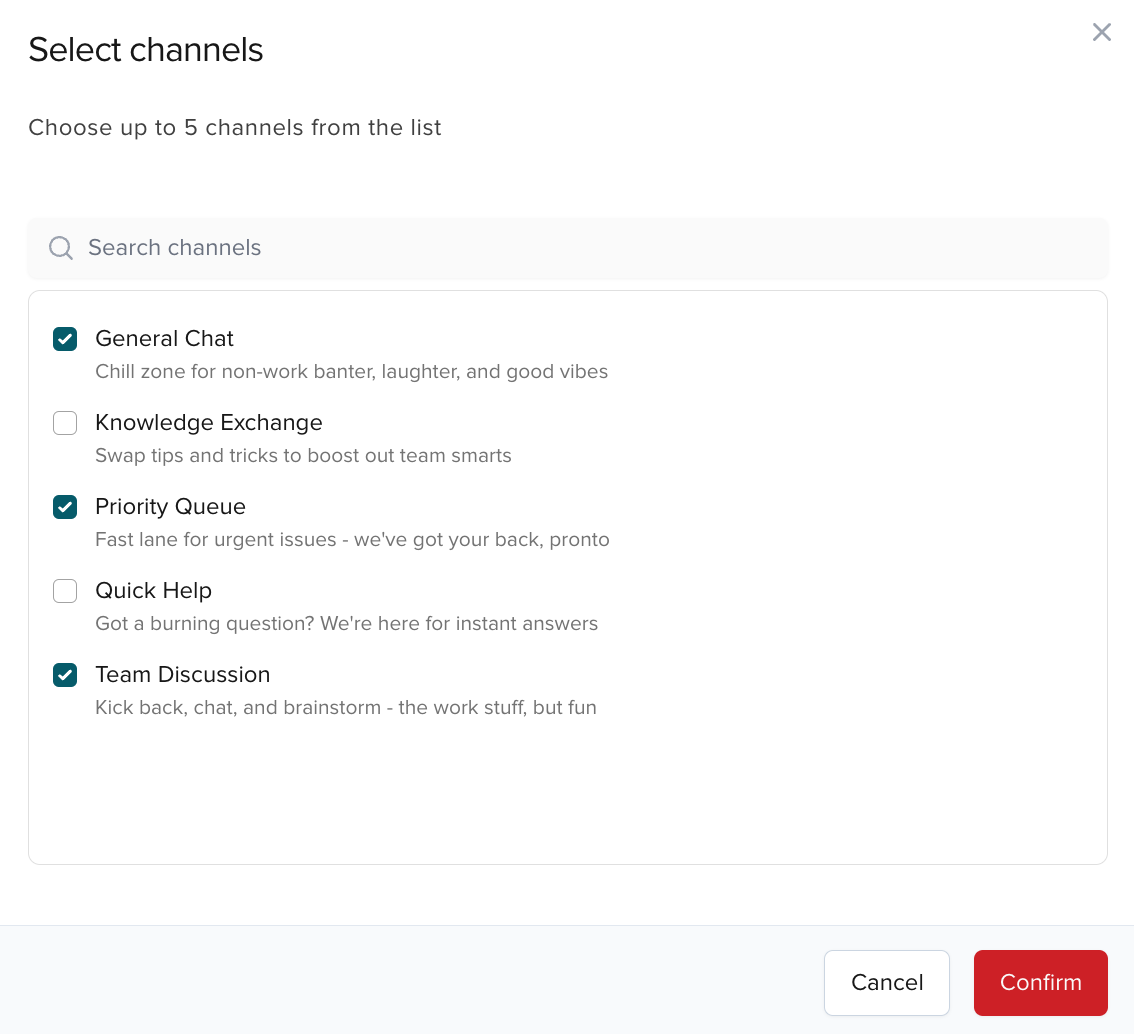Uncheck the Priority Queue channel
Image resolution: width=1134 pixels, height=1034 pixels.
click(64, 507)
